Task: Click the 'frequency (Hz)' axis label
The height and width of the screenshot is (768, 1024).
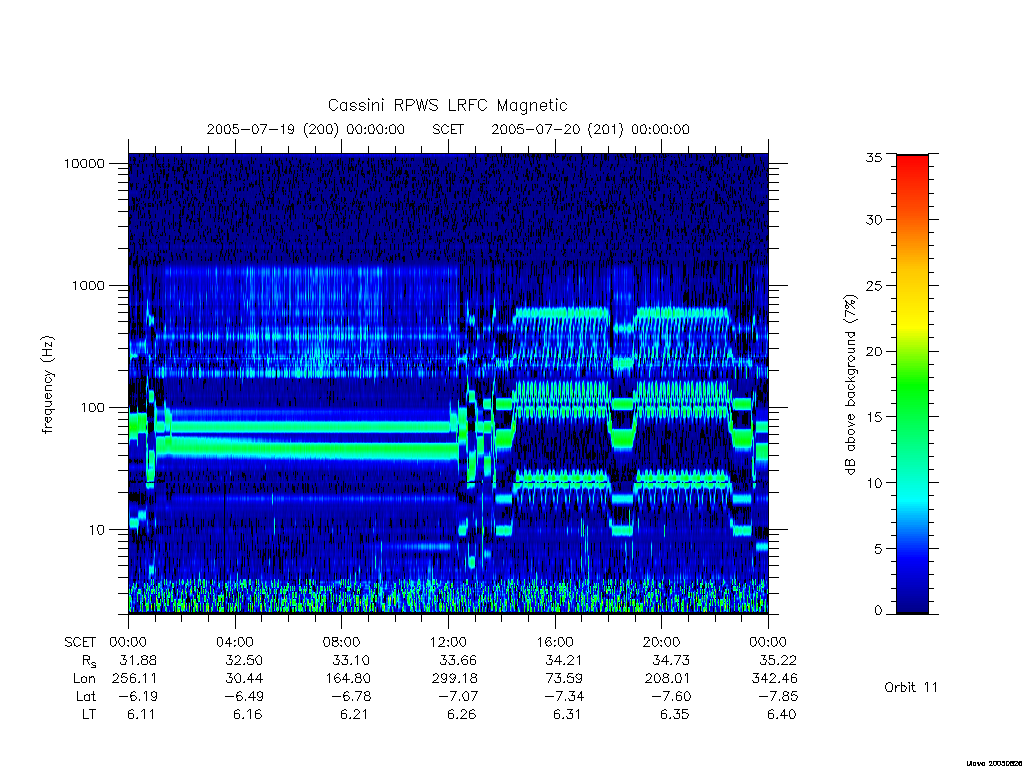Action: click(x=48, y=384)
